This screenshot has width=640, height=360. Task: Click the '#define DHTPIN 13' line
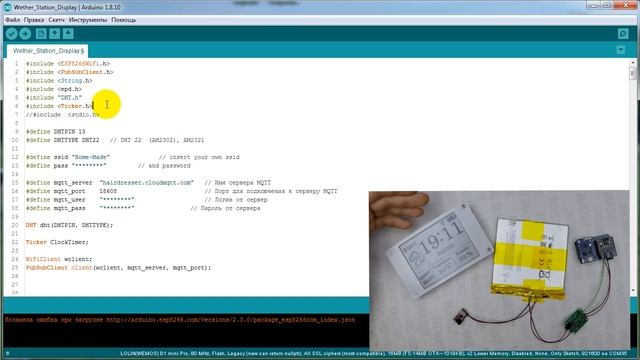pos(56,131)
